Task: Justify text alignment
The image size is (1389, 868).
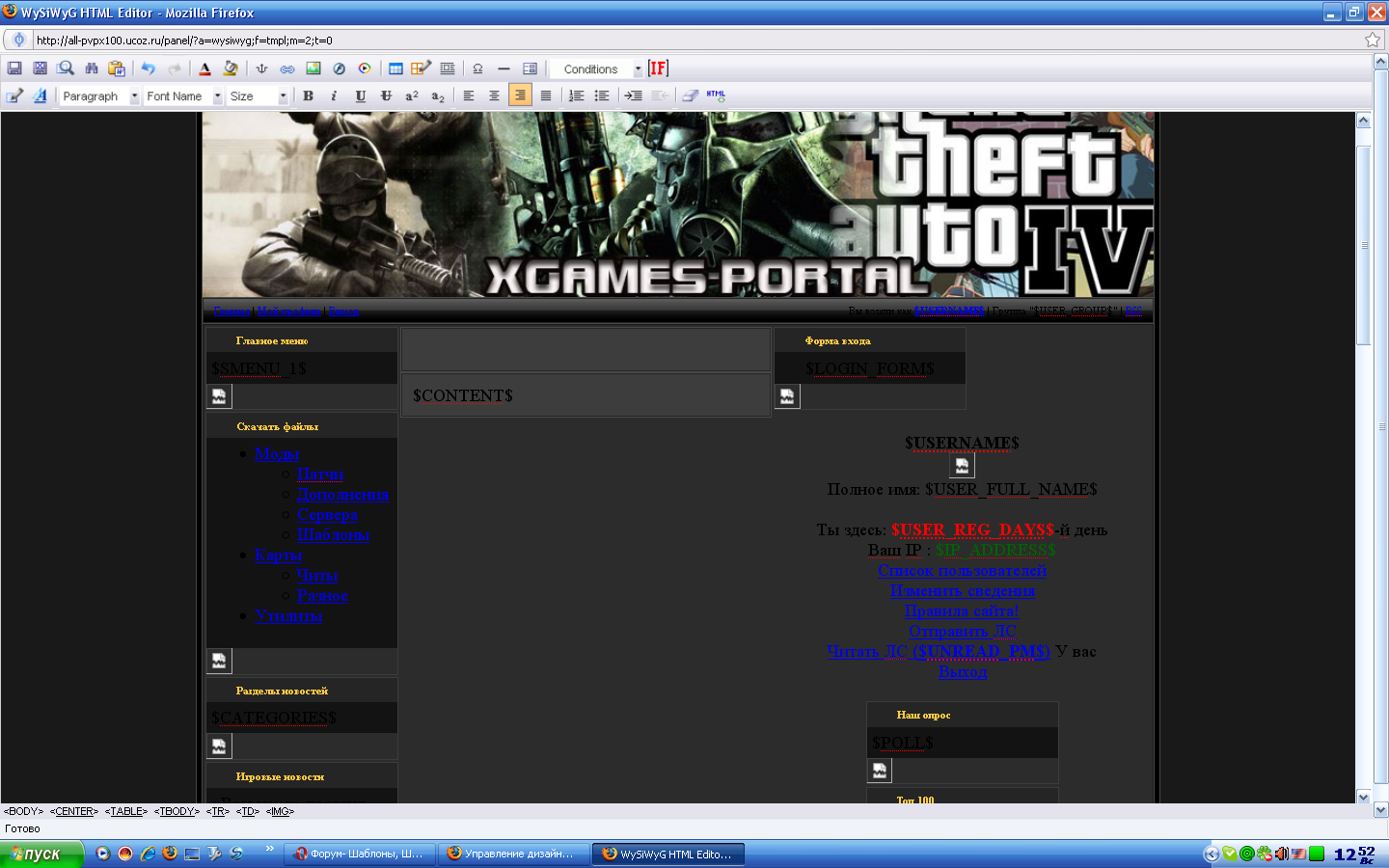Action: [546, 95]
